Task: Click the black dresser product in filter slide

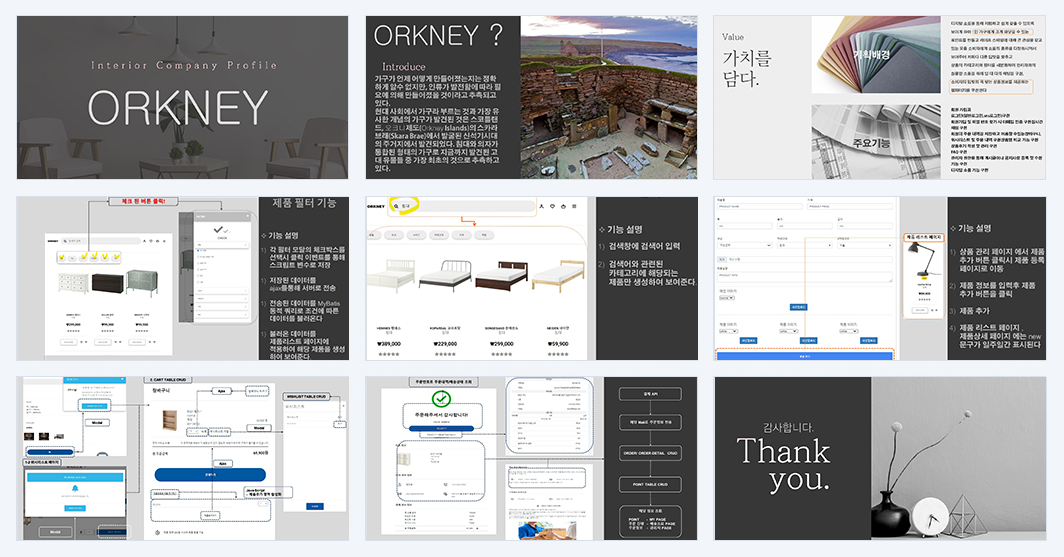Action: coord(107,283)
